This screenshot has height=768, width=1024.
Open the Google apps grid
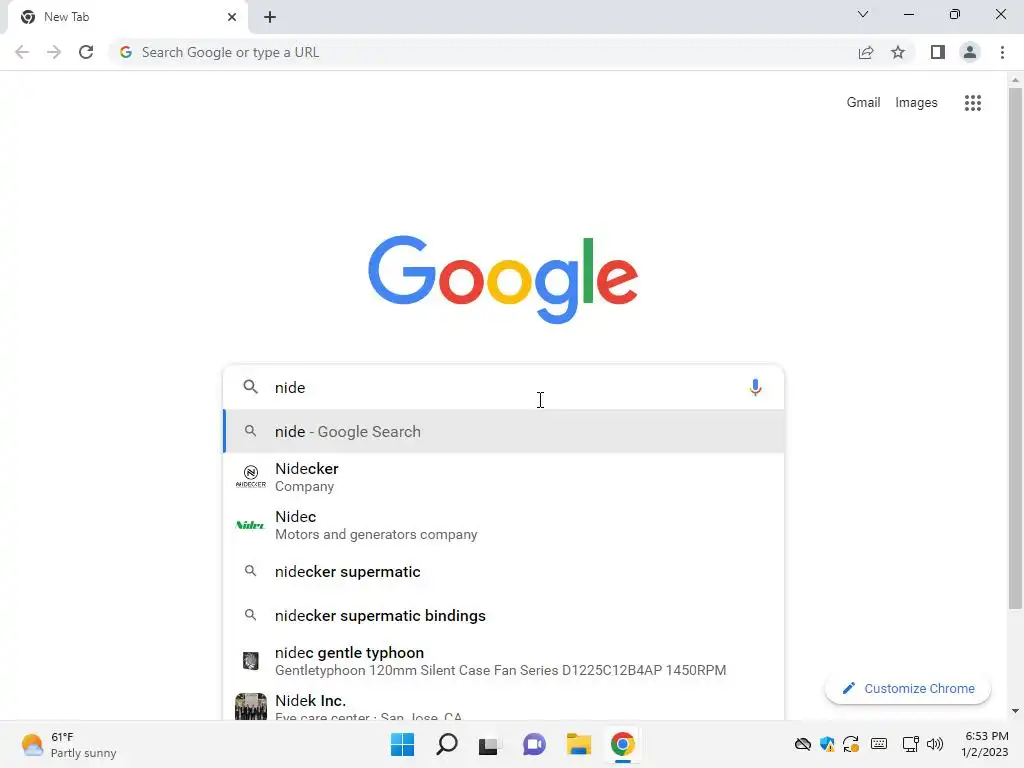click(972, 103)
